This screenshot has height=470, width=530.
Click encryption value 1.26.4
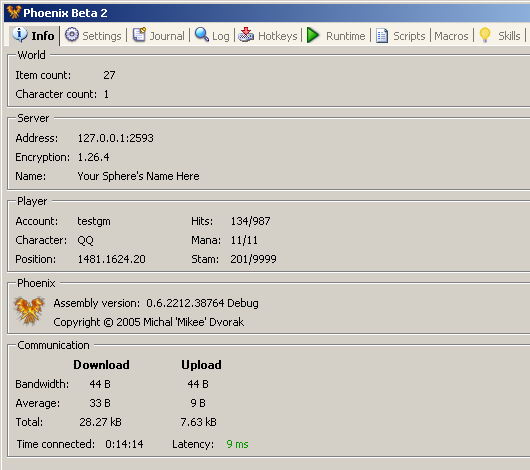coord(93,157)
